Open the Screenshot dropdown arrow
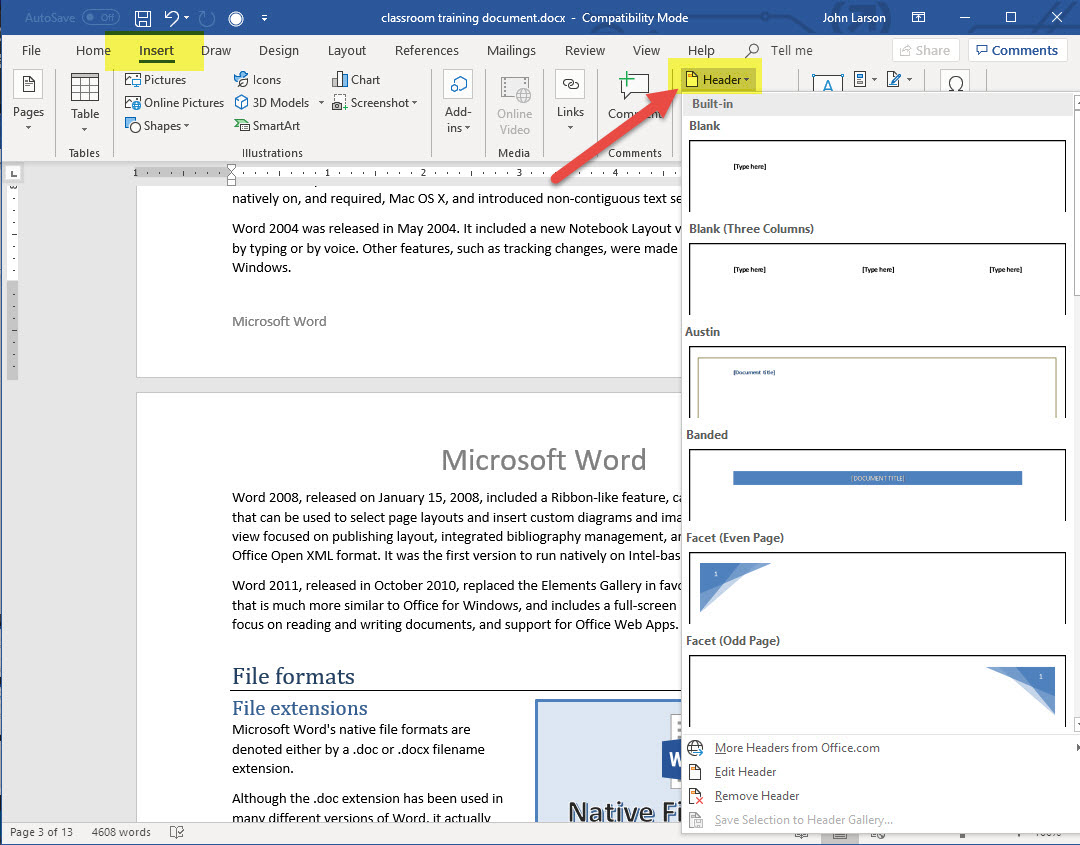1080x845 pixels. pyautogui.click(x=414, y=103)
